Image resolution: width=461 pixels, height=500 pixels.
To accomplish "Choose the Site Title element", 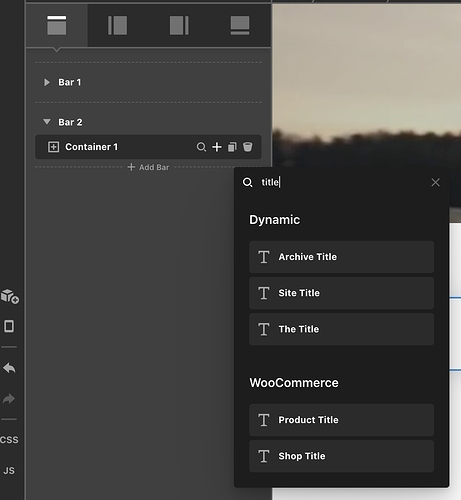I will (x=342, y=293).
